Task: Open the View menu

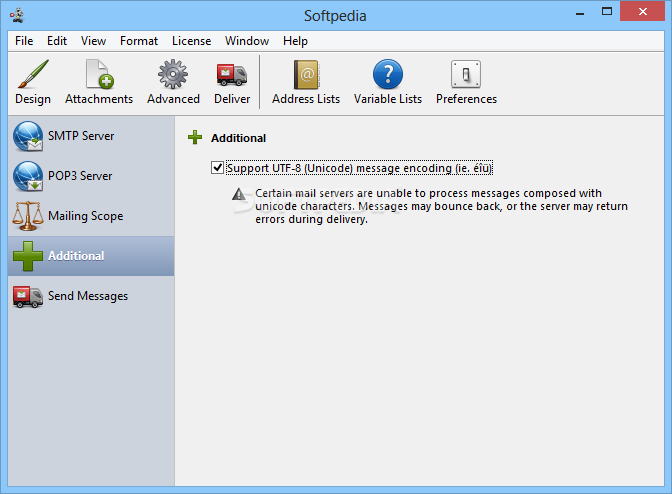Action: click(93, 41)
